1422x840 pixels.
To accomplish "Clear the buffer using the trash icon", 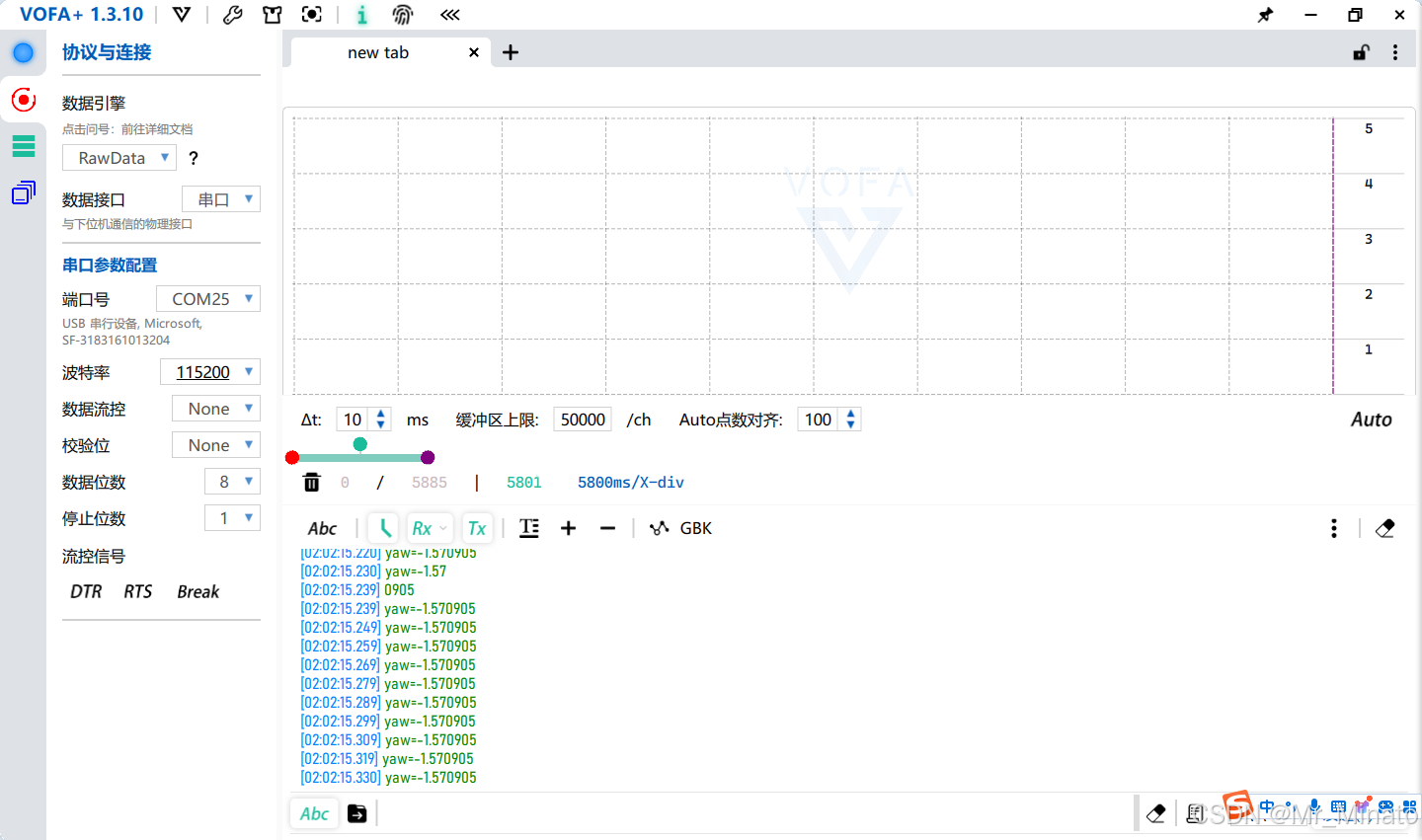I will tap(312, 482).
